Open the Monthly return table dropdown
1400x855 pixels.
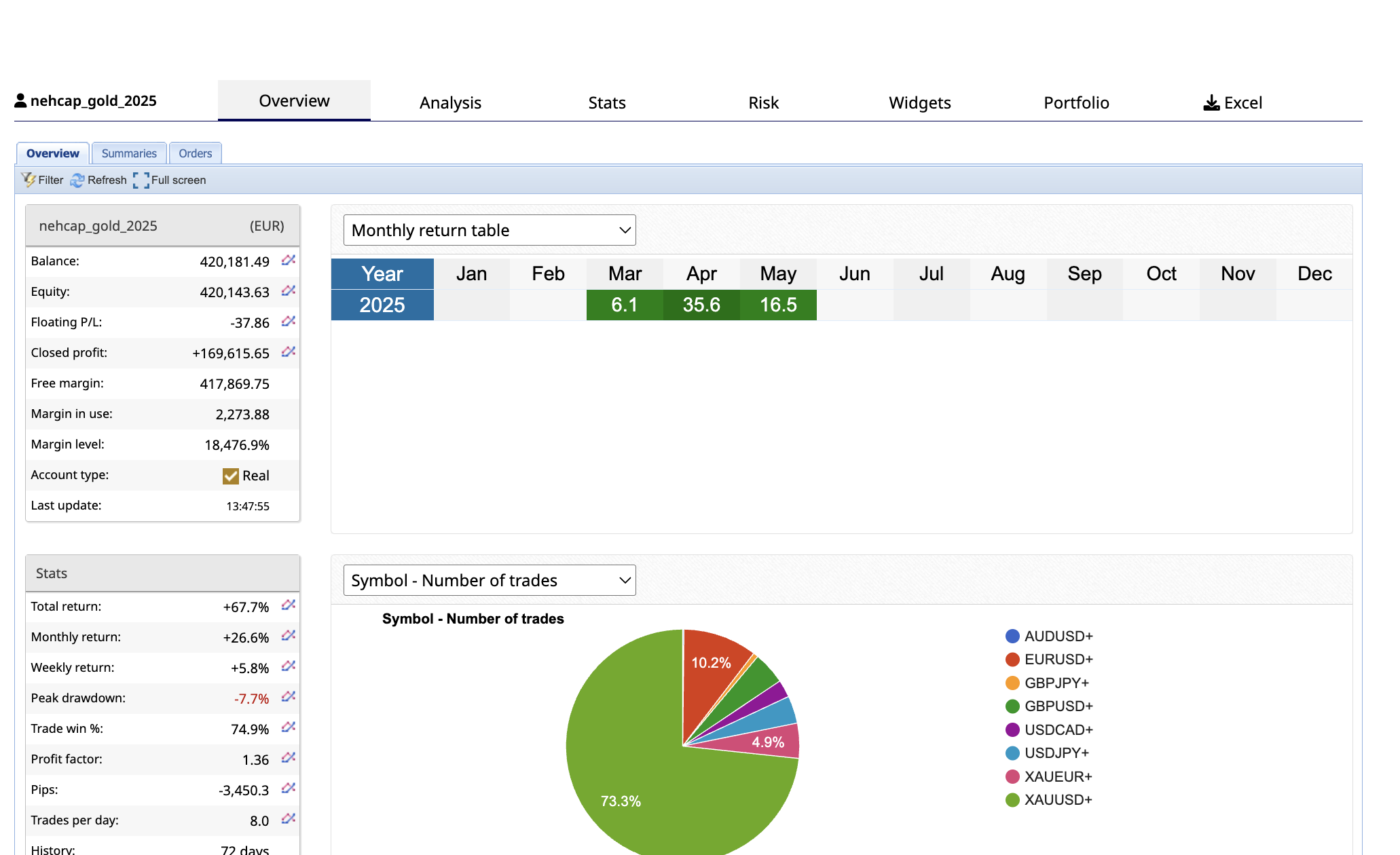490,230
